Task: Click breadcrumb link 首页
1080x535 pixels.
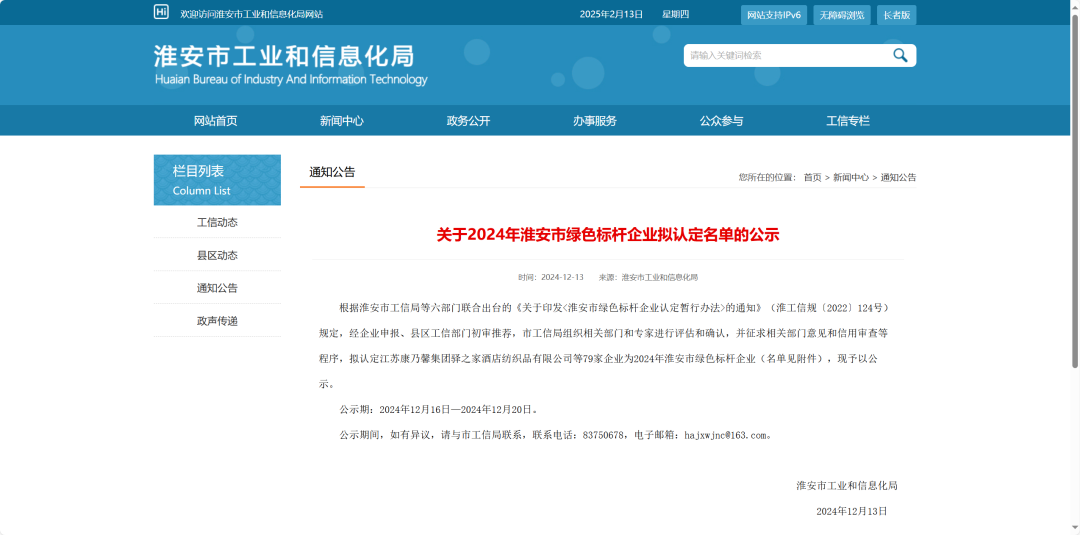Action: tap(812, 178)
